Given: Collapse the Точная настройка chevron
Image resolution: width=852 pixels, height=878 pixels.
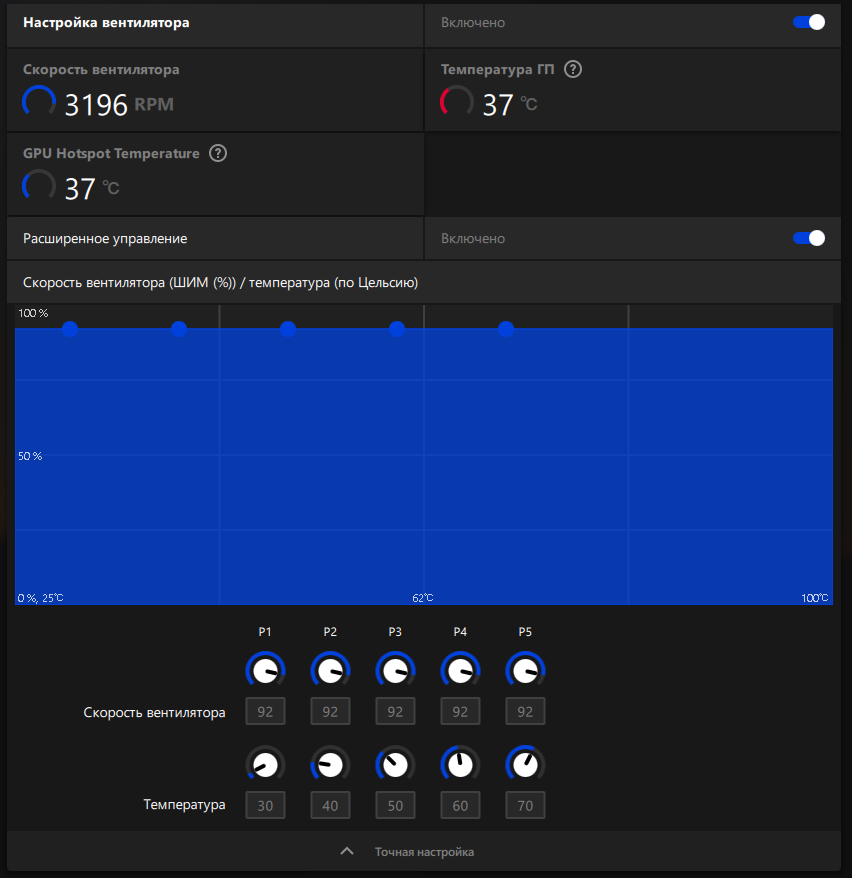Looking at the screenshot, I should coord(347,851).
